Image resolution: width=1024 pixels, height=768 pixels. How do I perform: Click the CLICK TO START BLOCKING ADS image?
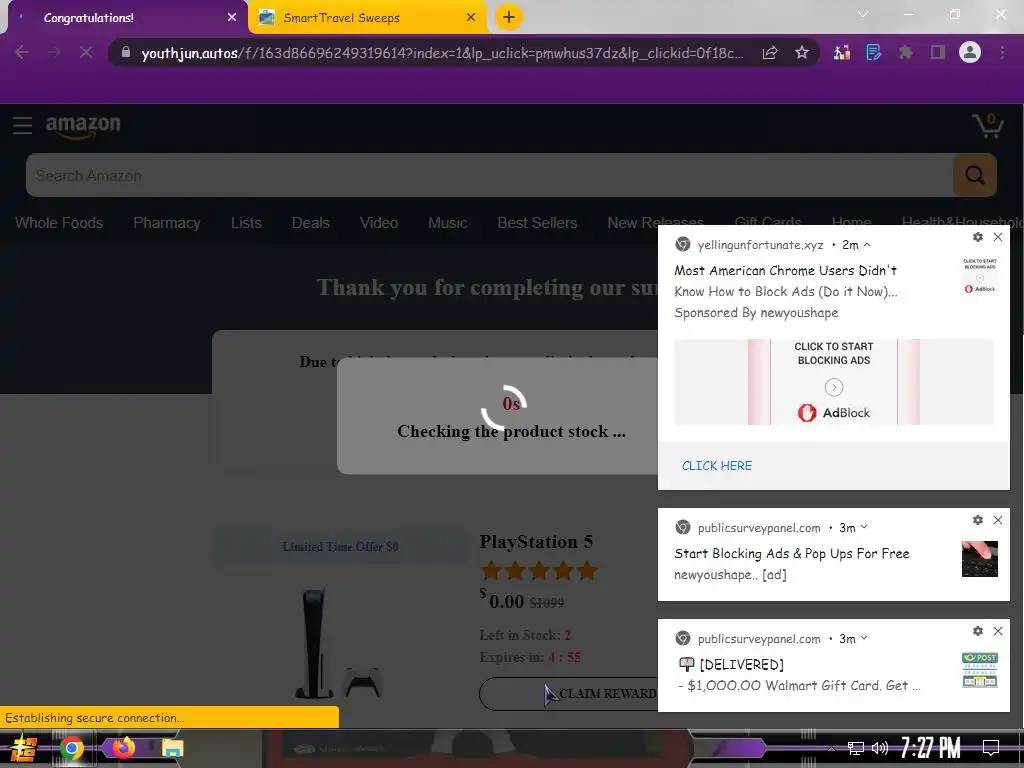point(834,382)
